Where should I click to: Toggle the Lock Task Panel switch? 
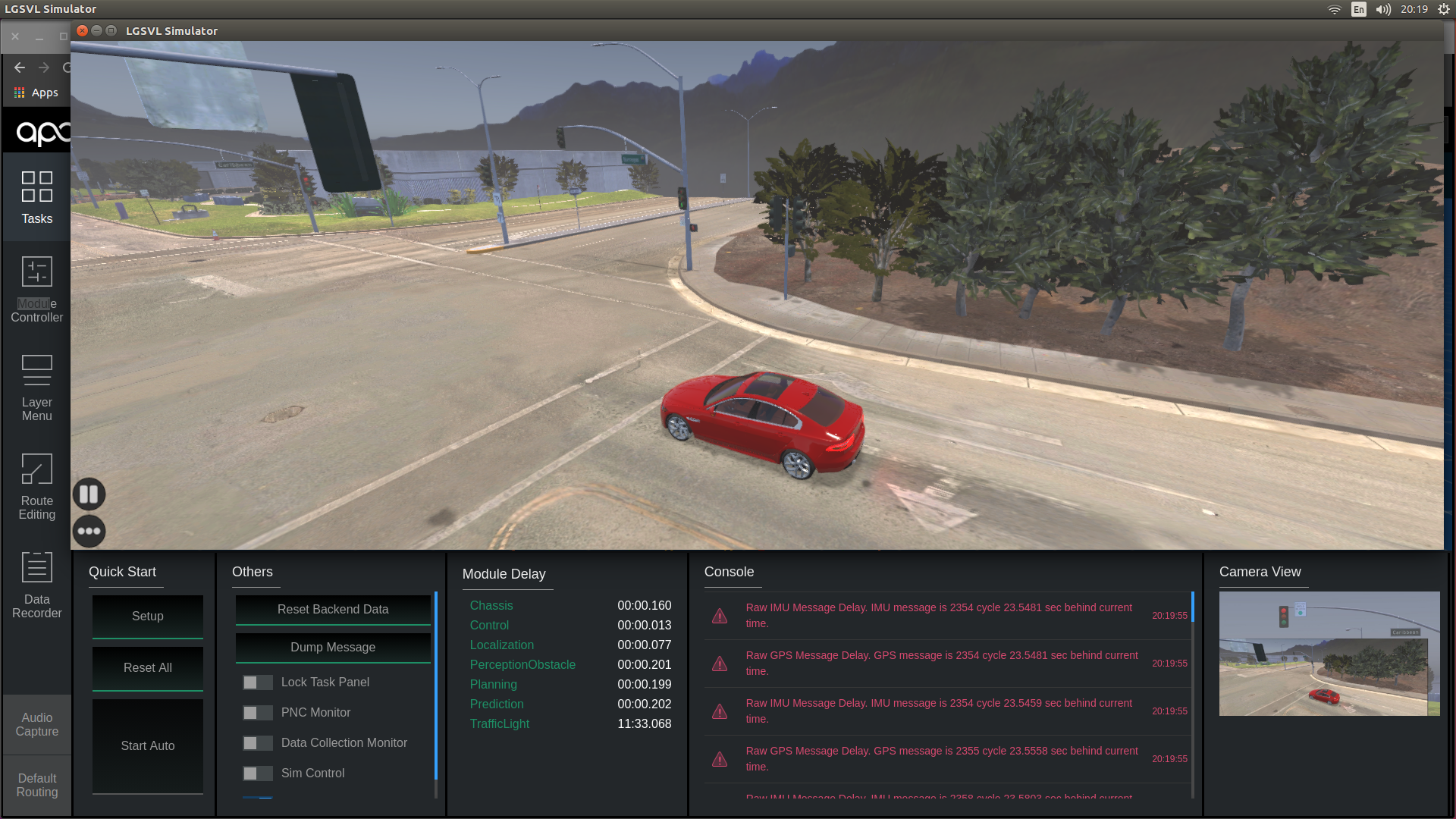[x=257, y=682]
